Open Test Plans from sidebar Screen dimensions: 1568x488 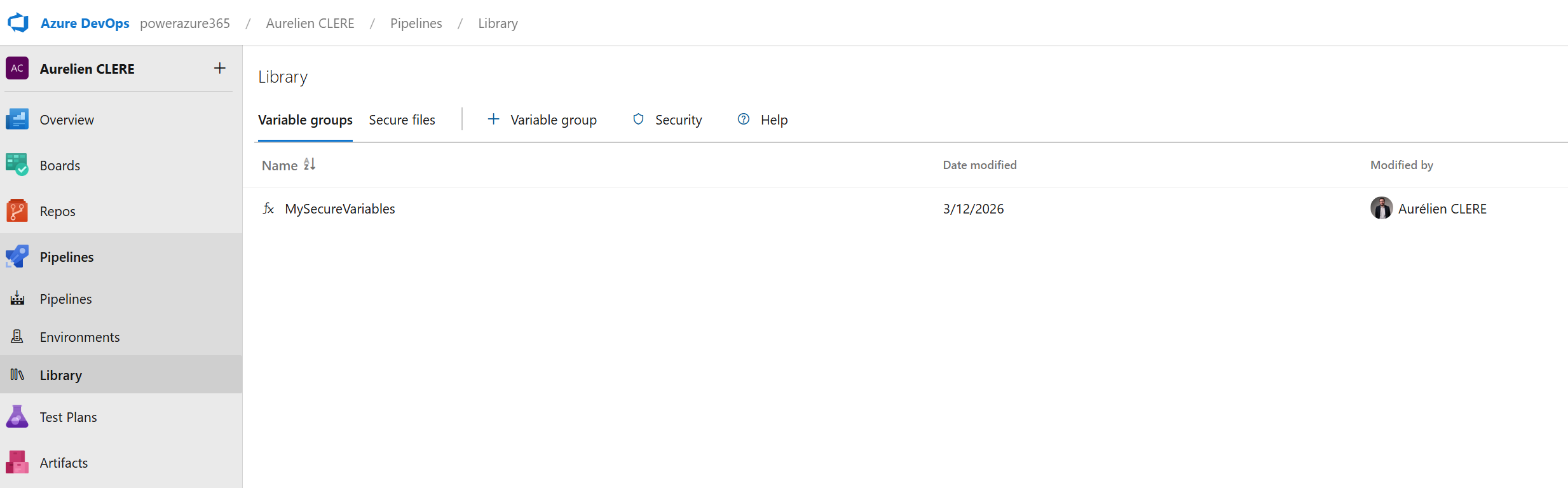point(68,417)
